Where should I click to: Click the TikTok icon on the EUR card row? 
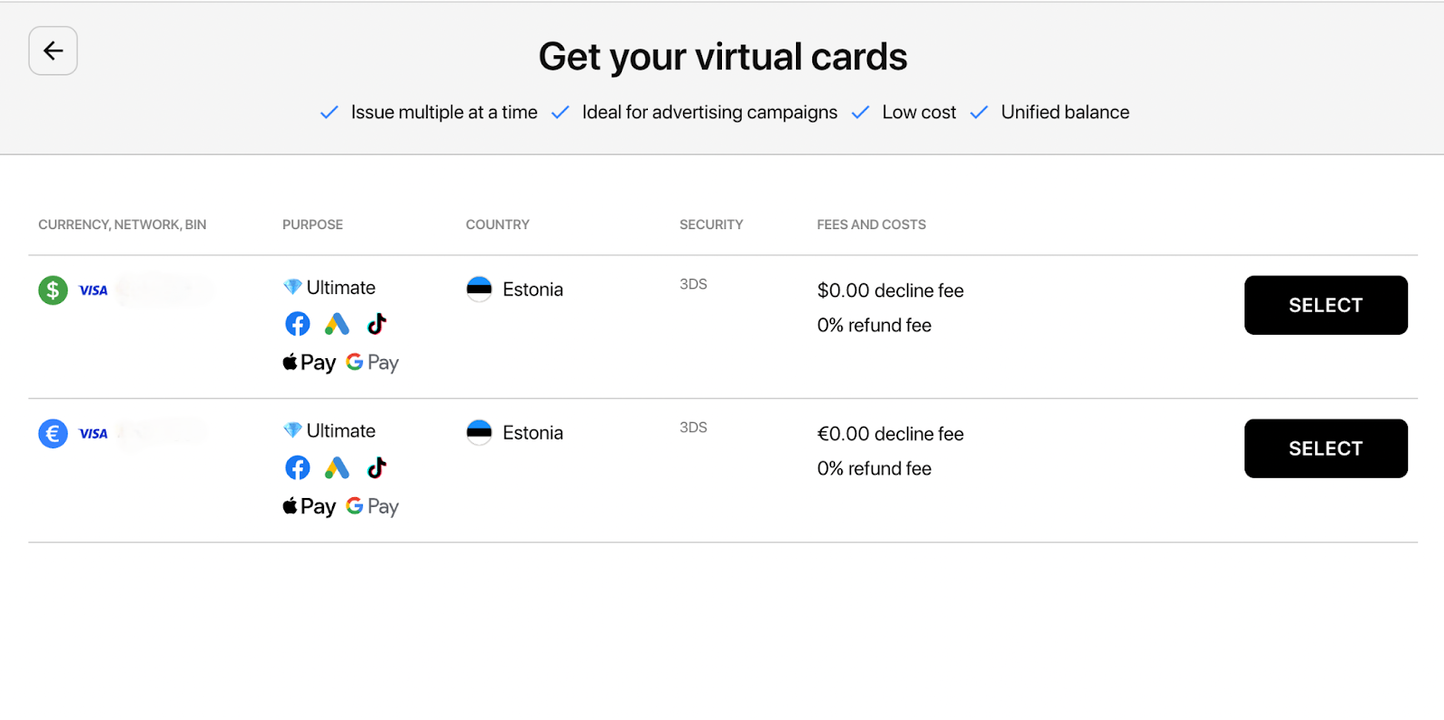376,467
